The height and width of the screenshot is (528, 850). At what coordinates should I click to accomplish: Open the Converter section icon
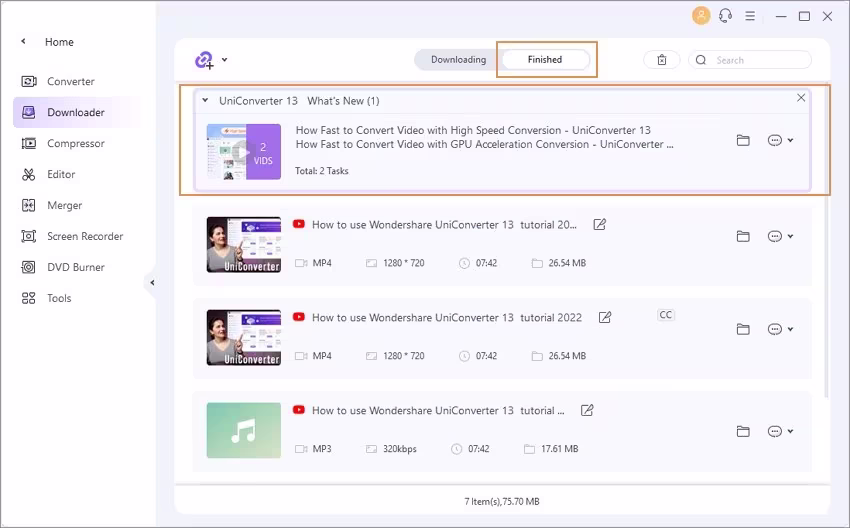point(28,81)
